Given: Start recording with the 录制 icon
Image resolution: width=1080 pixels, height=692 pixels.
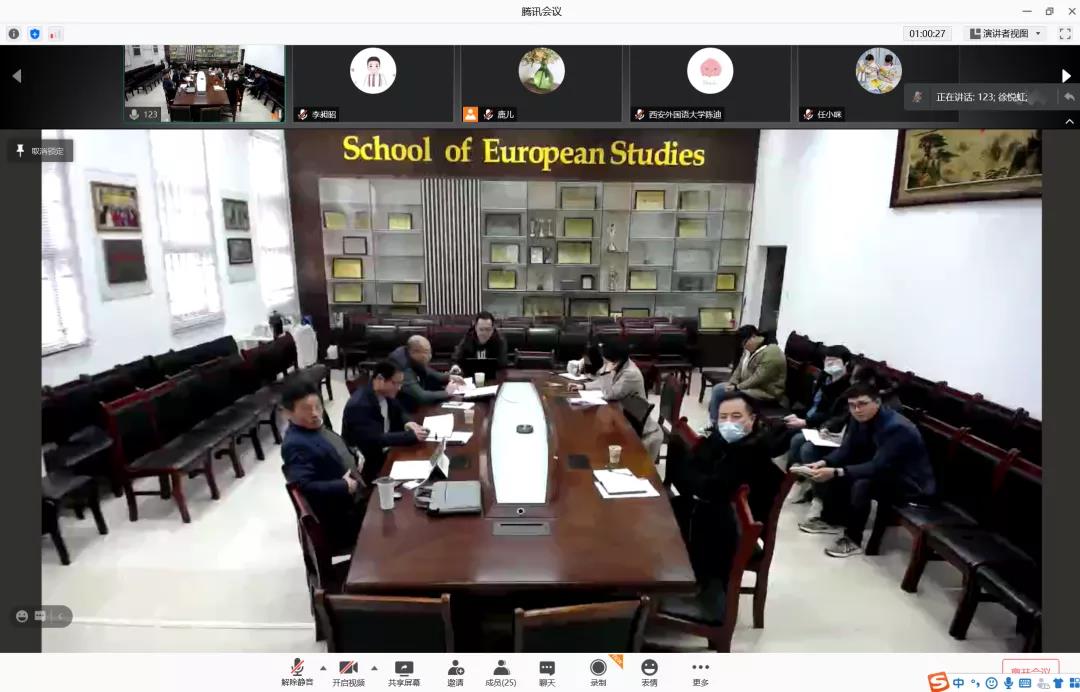Looking at the screenshot, I should (x=598, y=671).
